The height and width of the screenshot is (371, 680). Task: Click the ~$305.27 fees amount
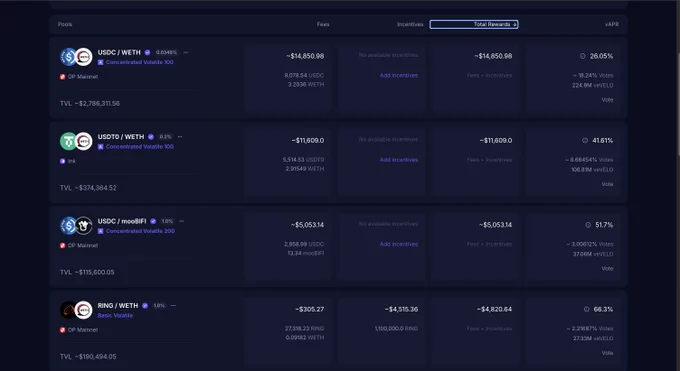tap(309, 309)
